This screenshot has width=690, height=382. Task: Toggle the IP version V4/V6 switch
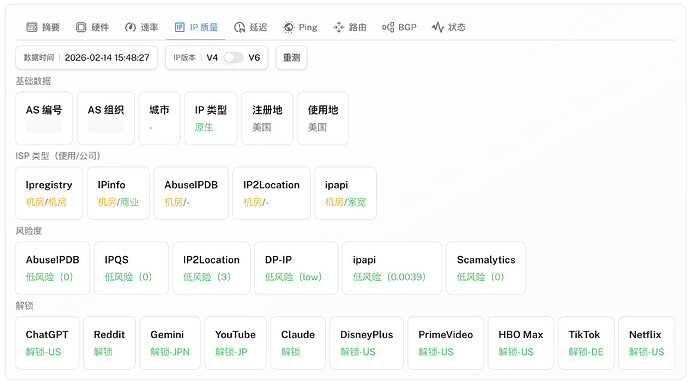coord(233,58)
